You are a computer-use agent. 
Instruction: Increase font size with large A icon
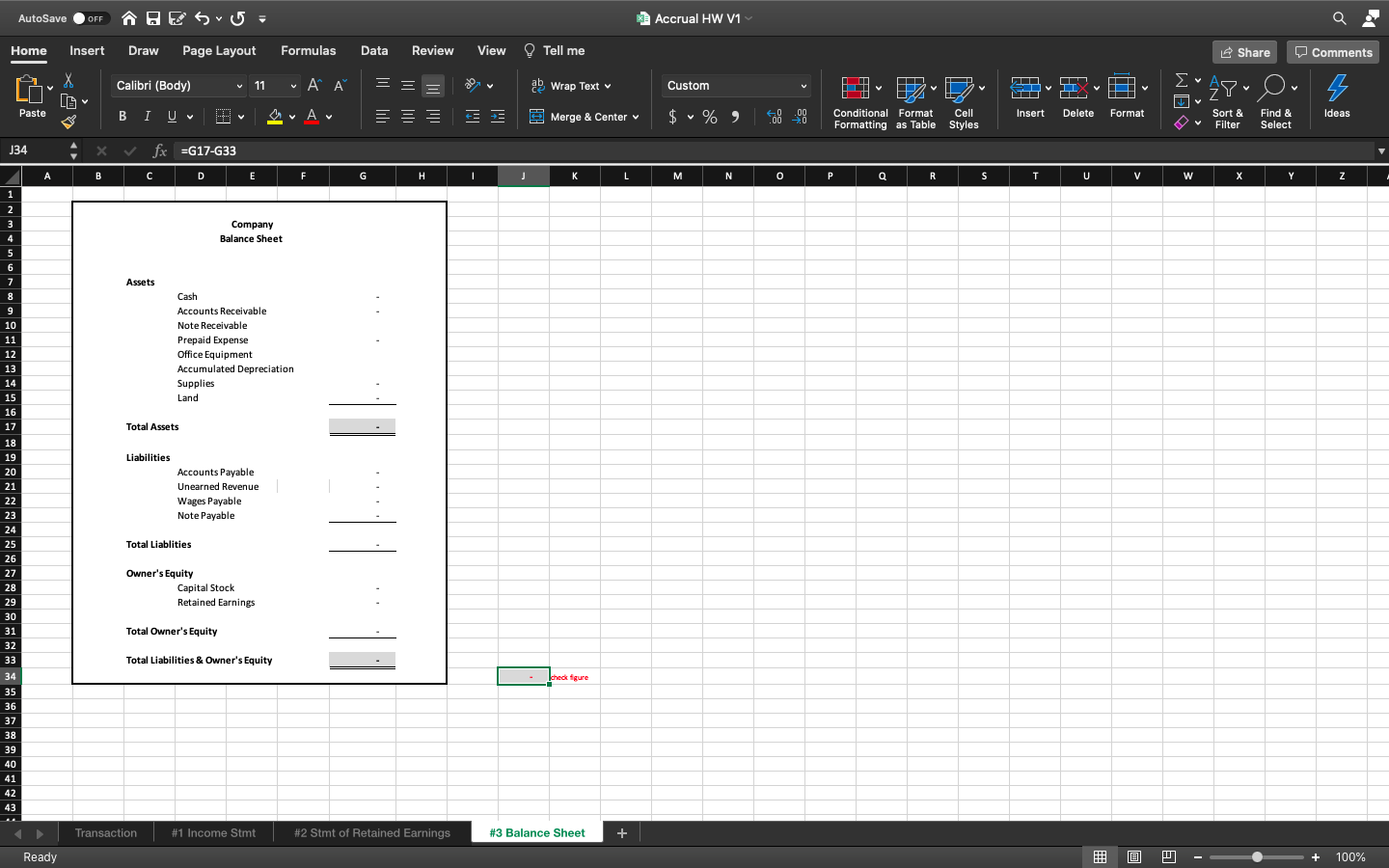313,86
